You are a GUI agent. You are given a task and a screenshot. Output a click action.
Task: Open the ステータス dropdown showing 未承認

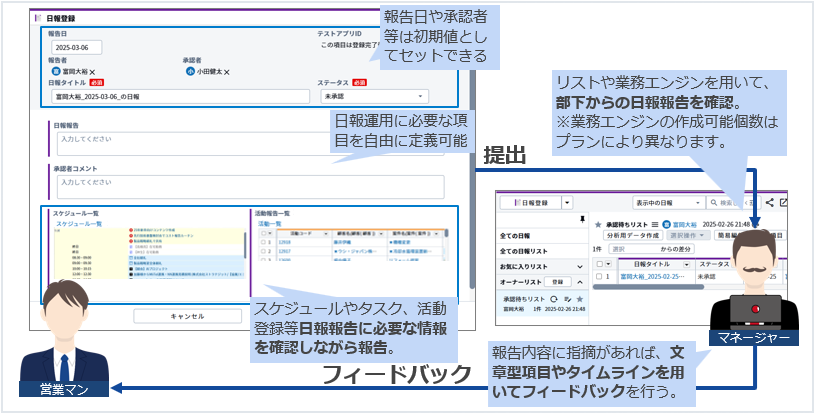click(x=373, y=97)
